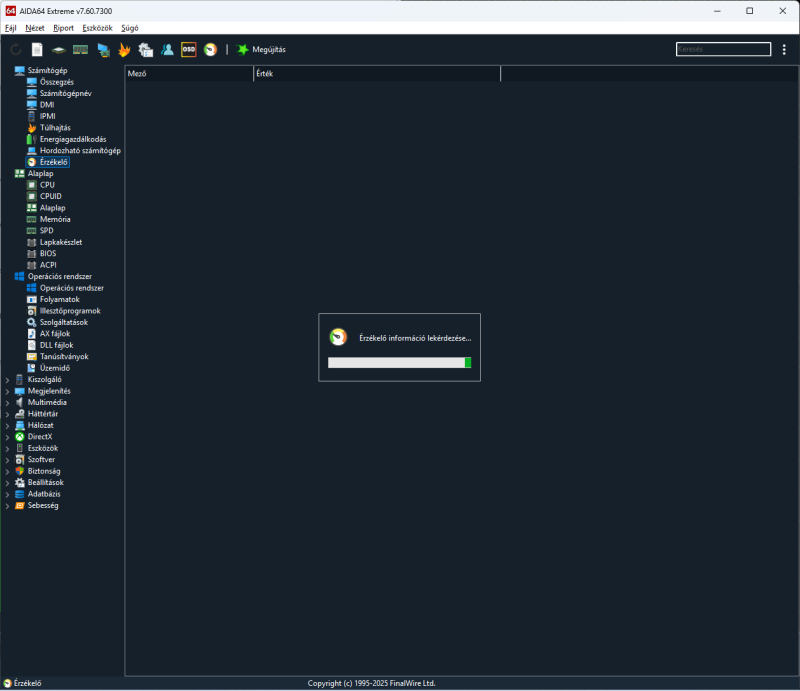Select the SPD tree item
This screenshot has height=691, width=800.
pos(46,231)
